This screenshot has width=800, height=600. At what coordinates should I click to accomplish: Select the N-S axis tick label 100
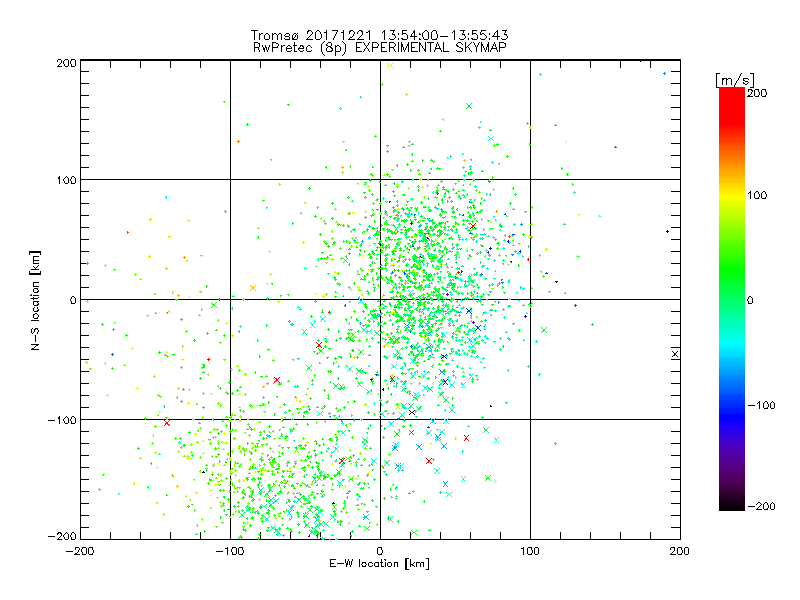point(66,180)
